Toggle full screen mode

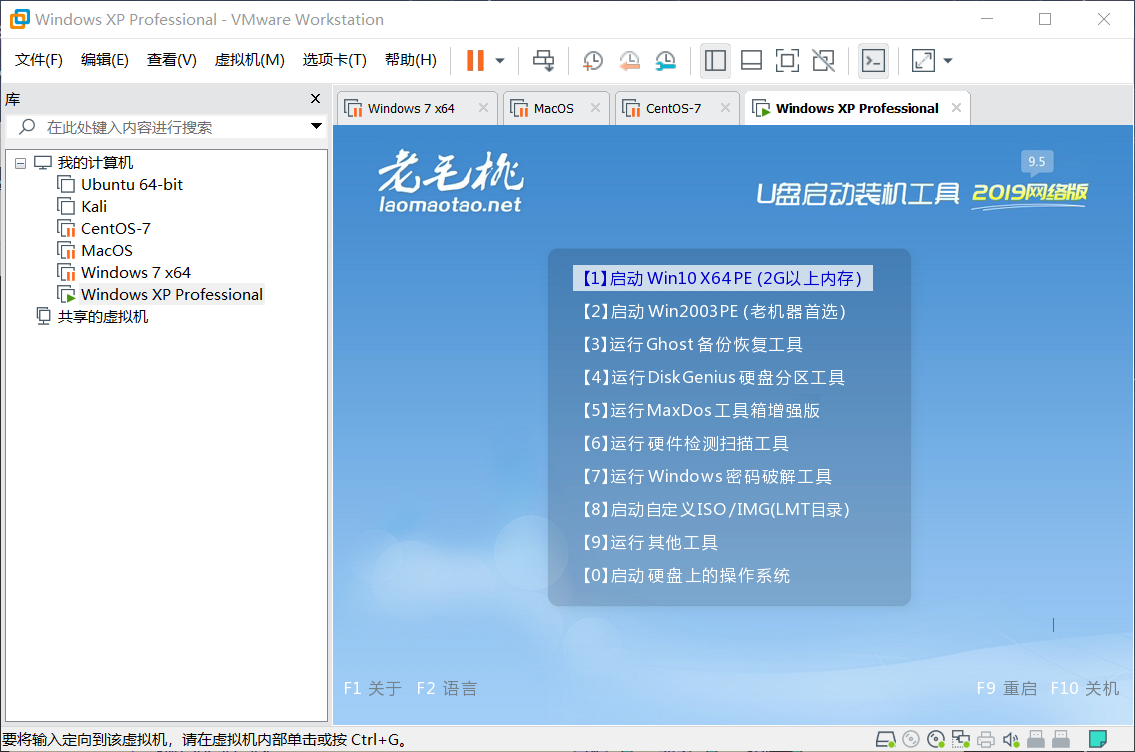click(787, 60)
